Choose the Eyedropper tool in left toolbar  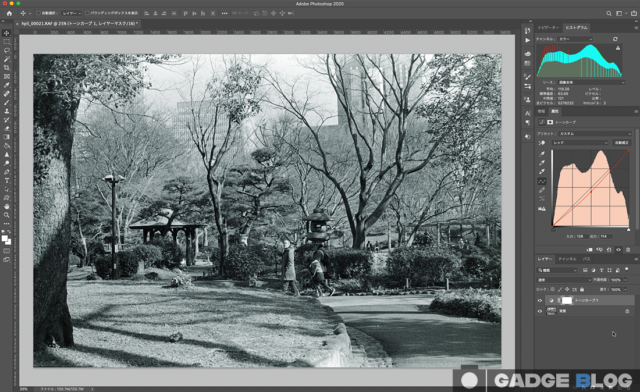pos(7,85)
